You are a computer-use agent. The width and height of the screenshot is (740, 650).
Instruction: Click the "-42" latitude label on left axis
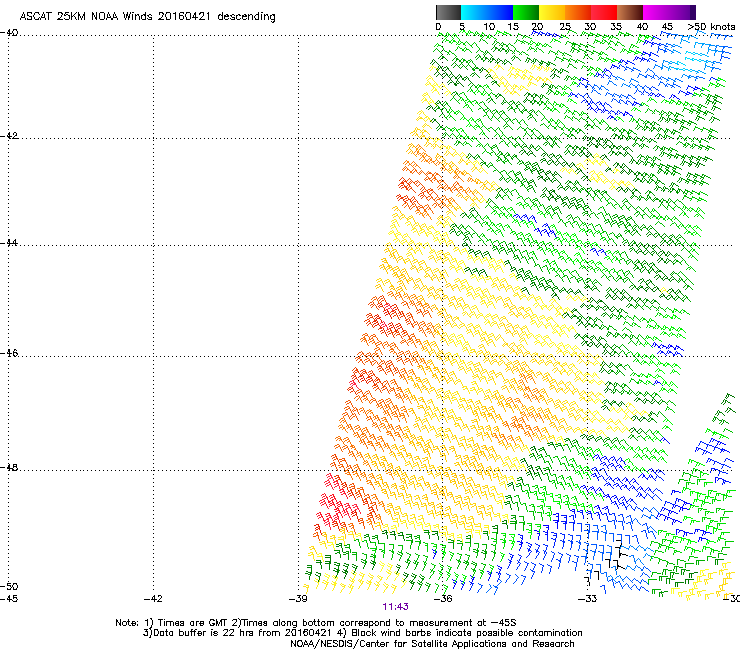point(9,135)
